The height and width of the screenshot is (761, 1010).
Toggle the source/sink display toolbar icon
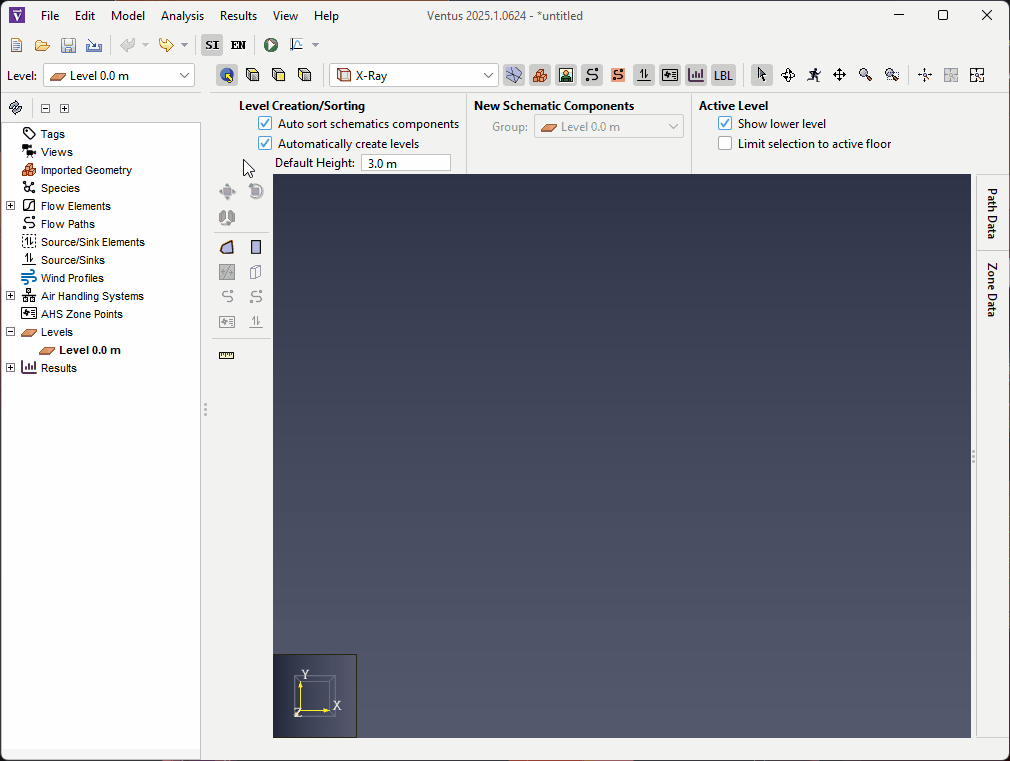(x=644, y=75)
